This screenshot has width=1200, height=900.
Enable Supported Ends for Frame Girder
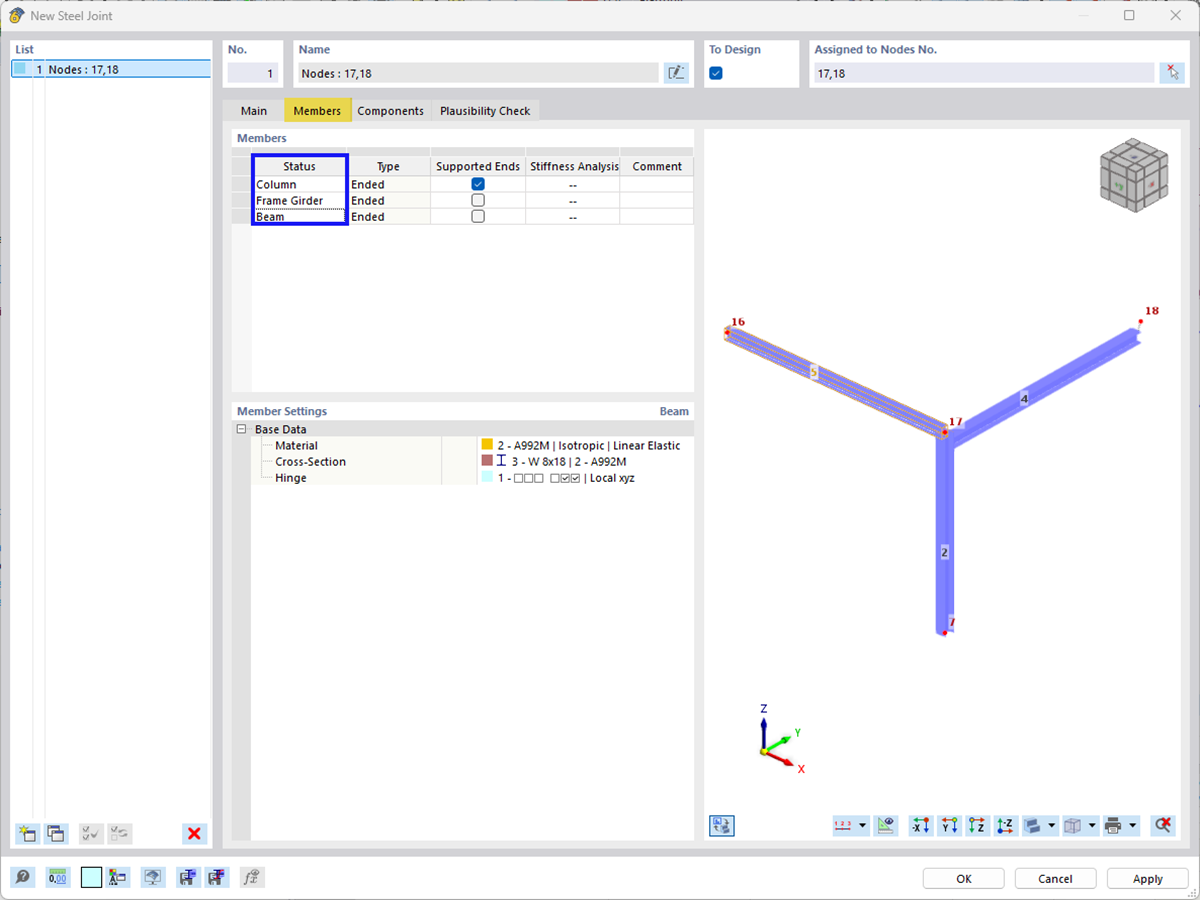coord(478,200)
